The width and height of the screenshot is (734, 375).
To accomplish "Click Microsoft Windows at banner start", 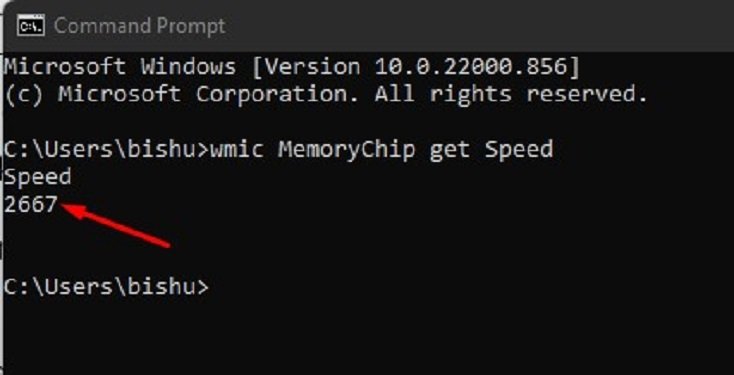I will (x=120, y=67).
